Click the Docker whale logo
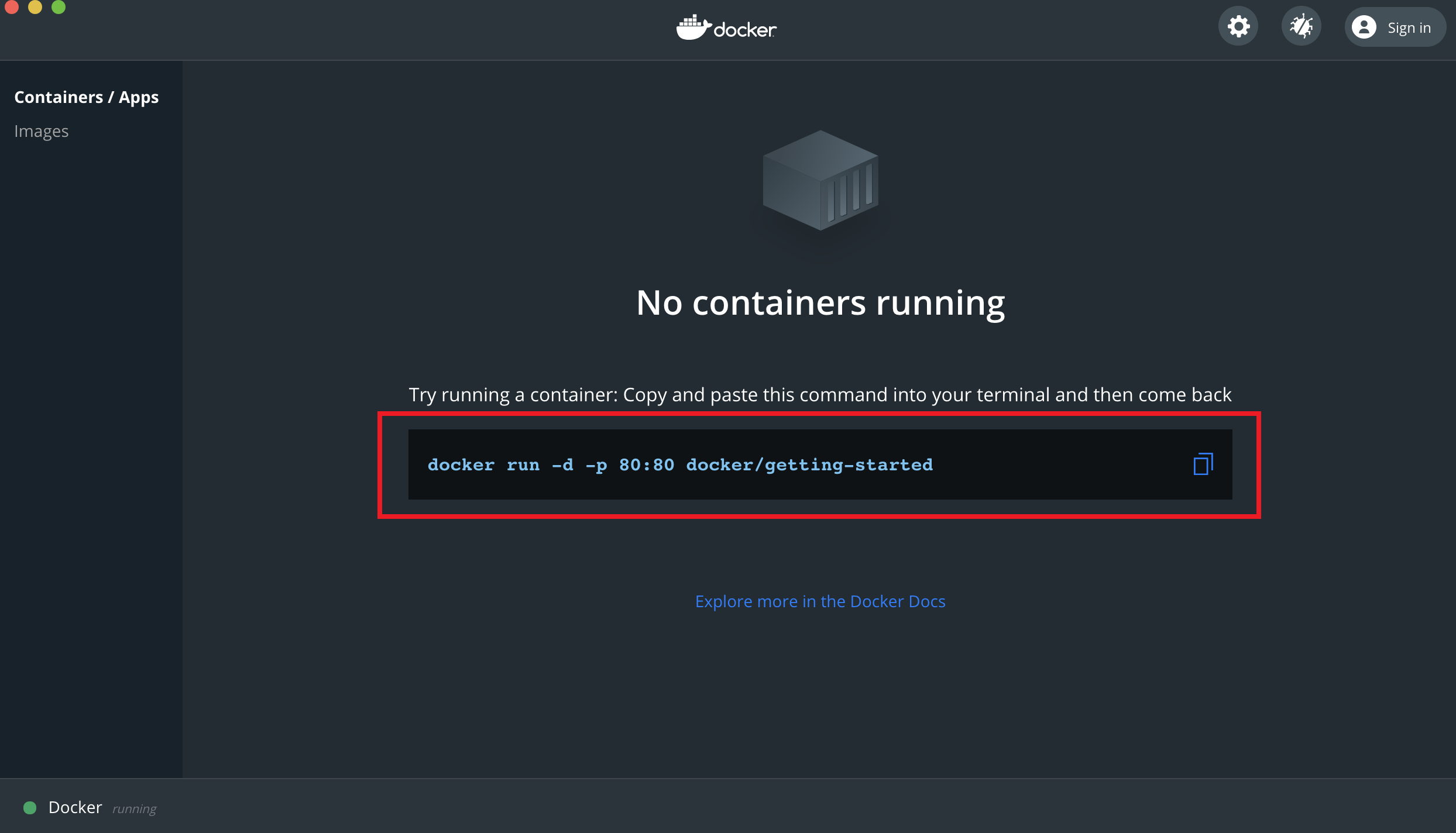Screen dimensions: 1456x833 pyautogui.click(x=726, y=27)
